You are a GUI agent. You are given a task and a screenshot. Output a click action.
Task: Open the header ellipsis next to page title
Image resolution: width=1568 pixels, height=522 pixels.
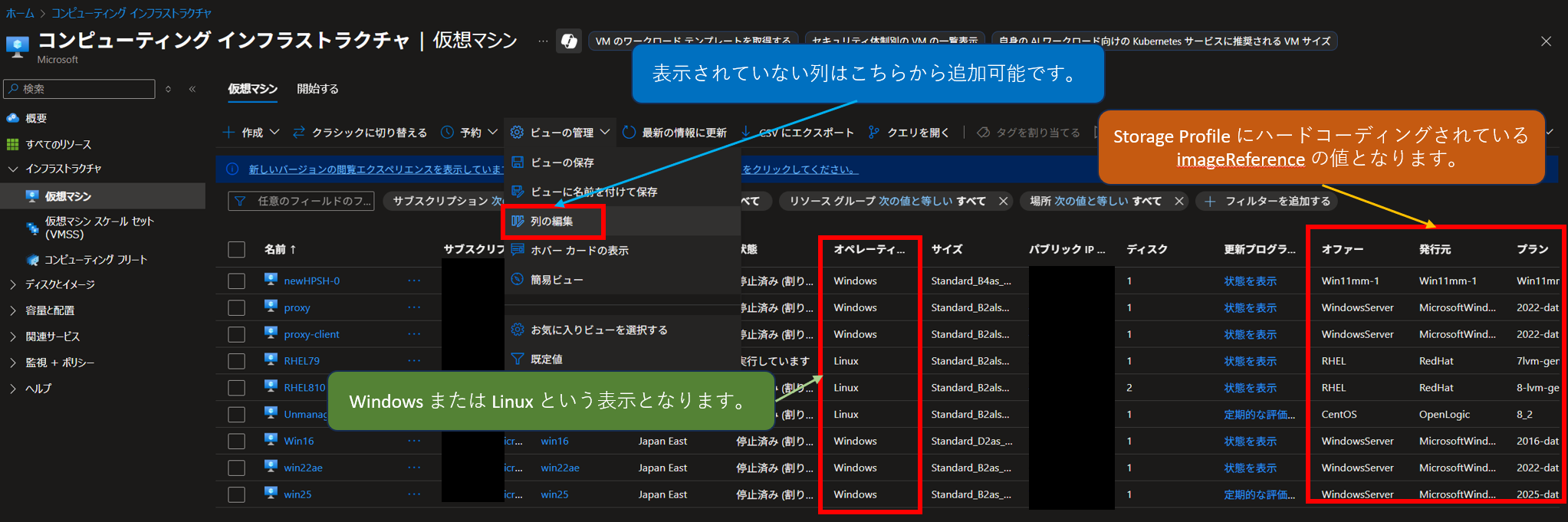pos(543,41)
